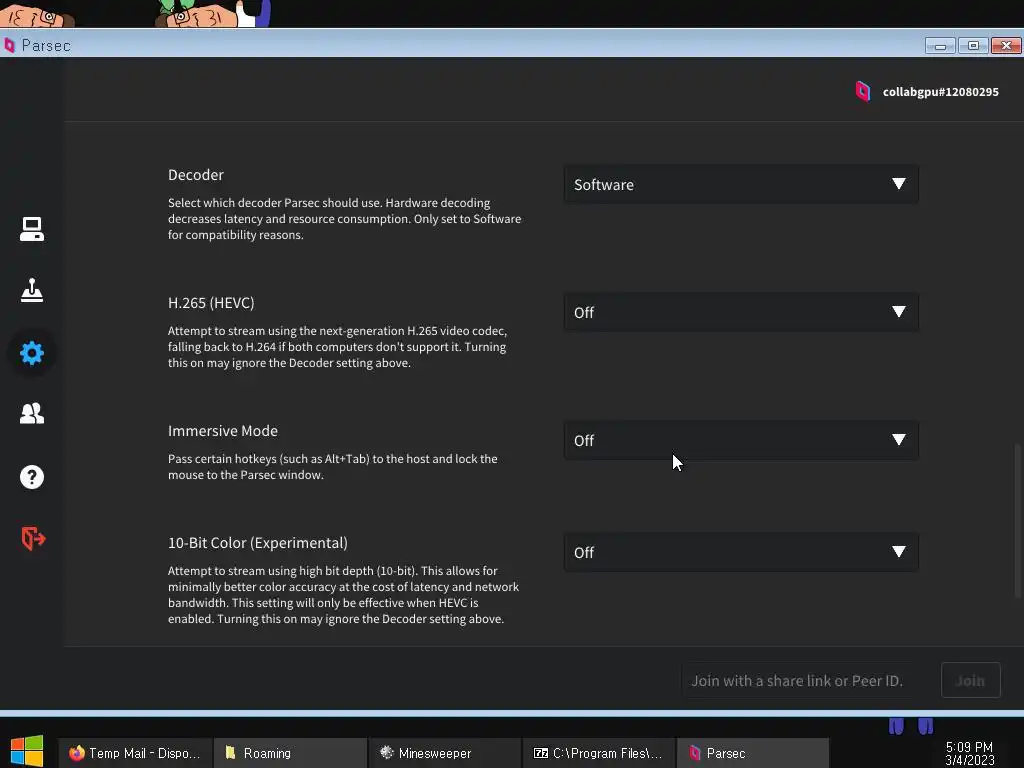Screen dimensions: 1024x768
Task: Maximize the Parsec window
Action: click(973, 46)
